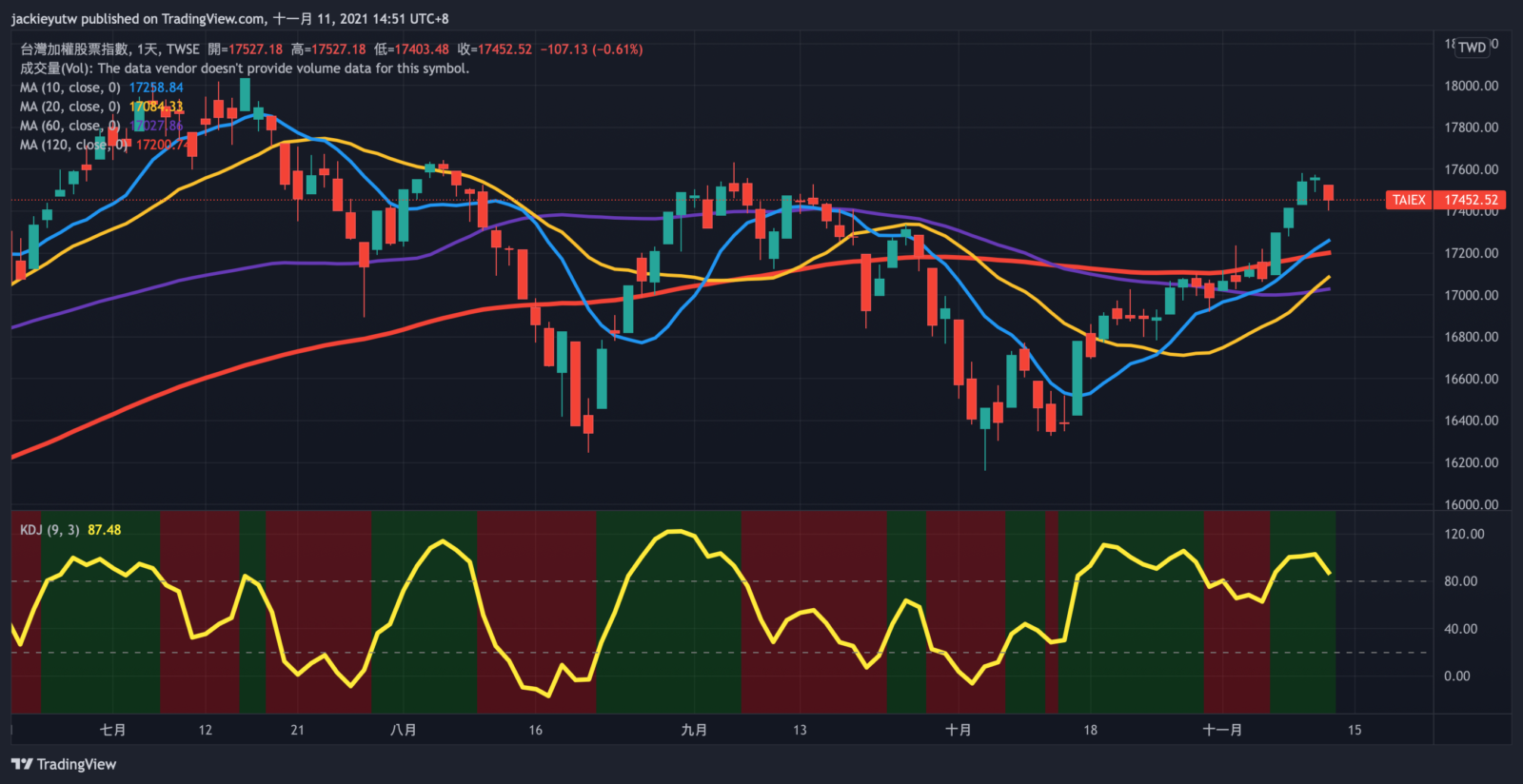Image resolution: width=1523 pixels, height=784 pixels.
Task: Click the yellow KDJ value 87.48
Action: 105,530
